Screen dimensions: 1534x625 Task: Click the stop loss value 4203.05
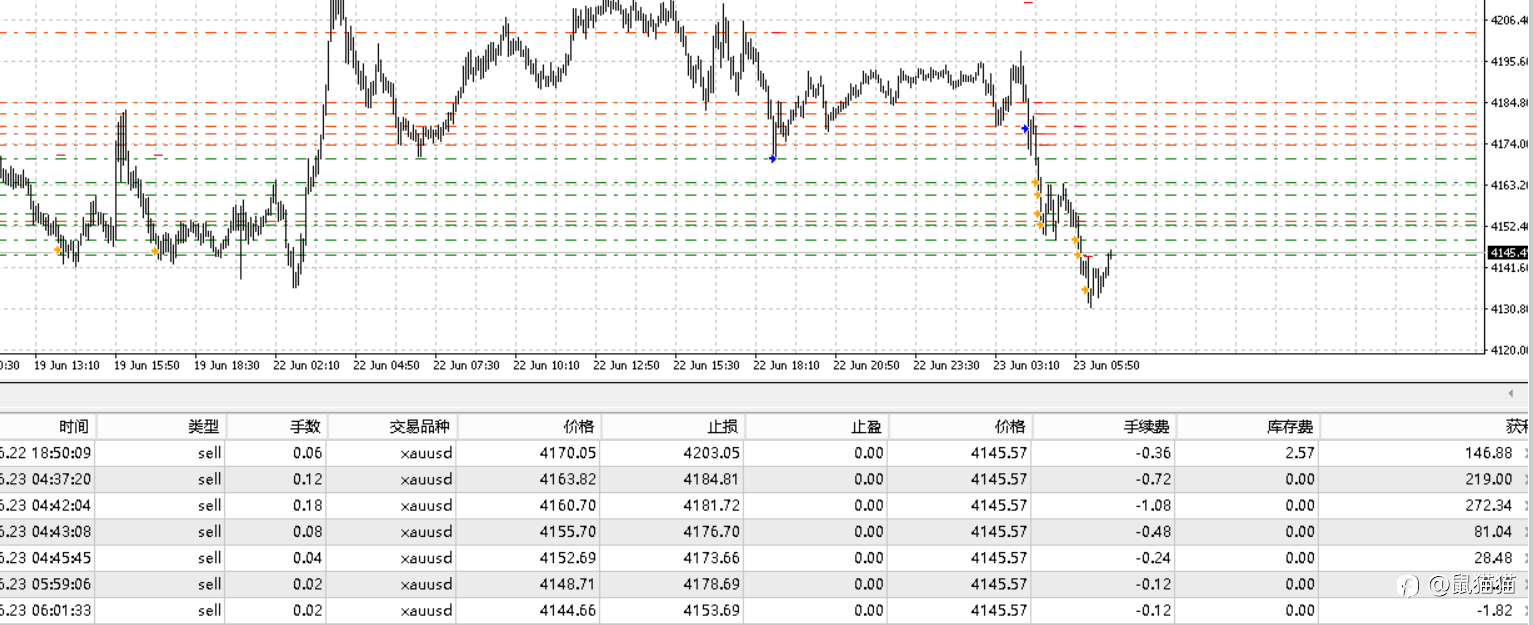[712, 453]
